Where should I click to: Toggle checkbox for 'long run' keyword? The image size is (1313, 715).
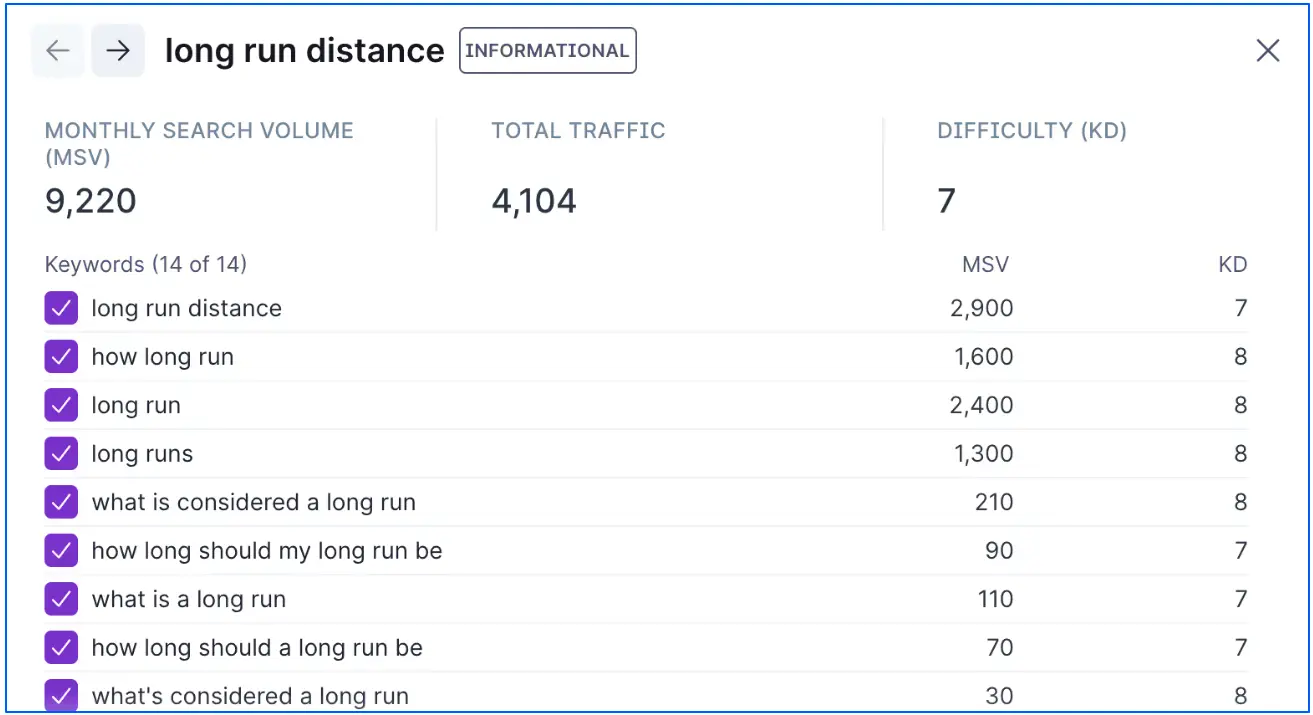point(61,405)
